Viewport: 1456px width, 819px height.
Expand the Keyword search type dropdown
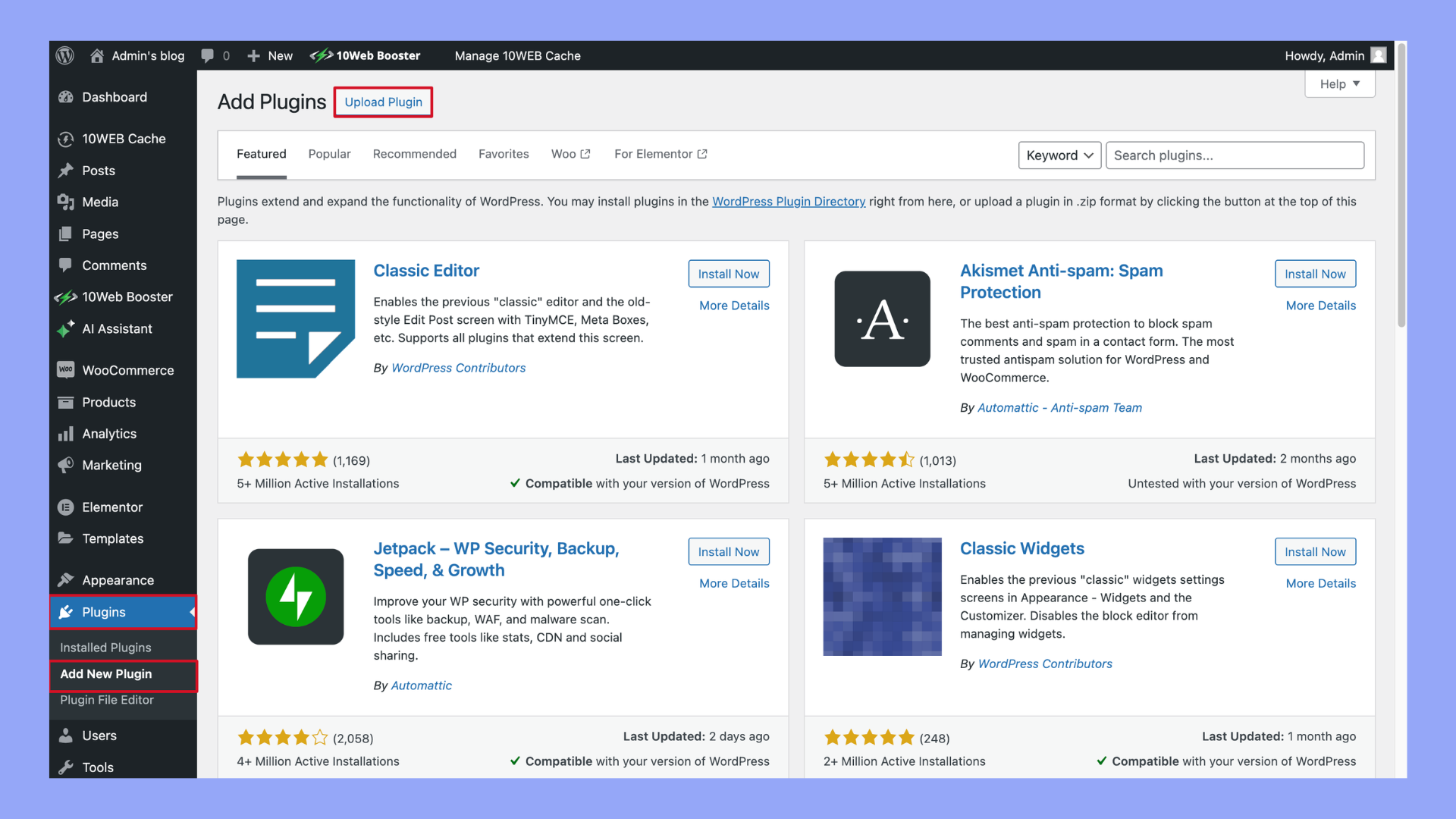(x=1059, y=155)
